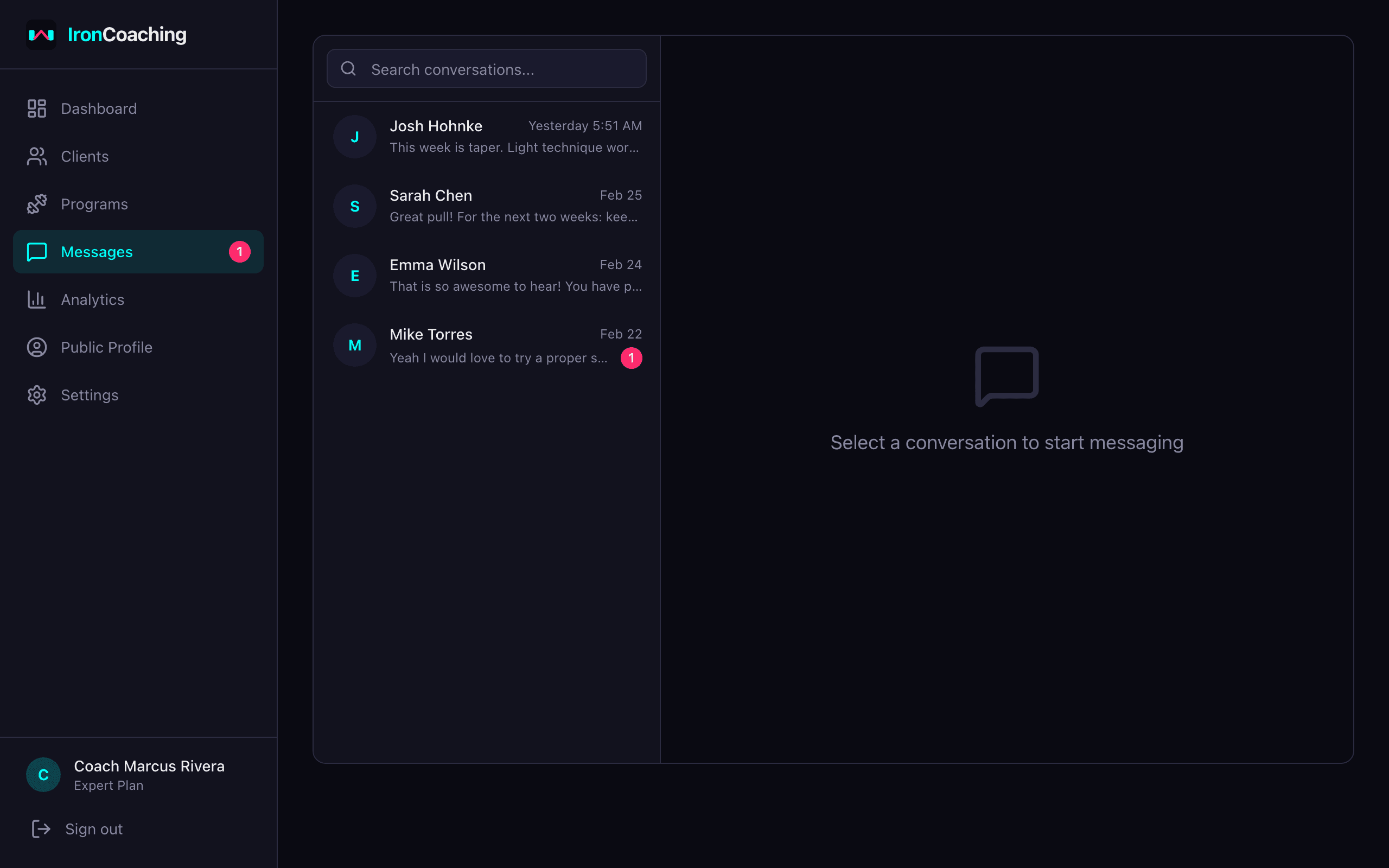The image size is (1389, 868).
Task: Click the Public Profile person icon
Action: pyautogui.click(x=37, y=347)
